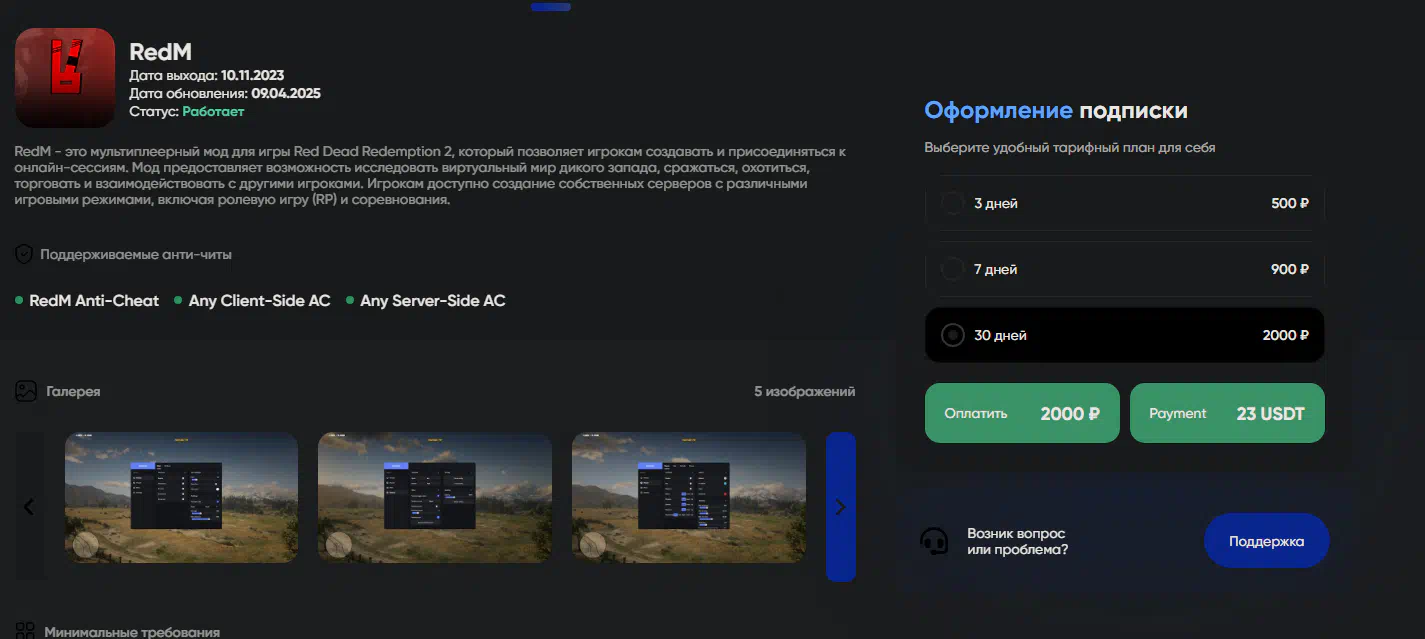Click the RedM title heading
Screen dimensions: 1425x639
160,52
